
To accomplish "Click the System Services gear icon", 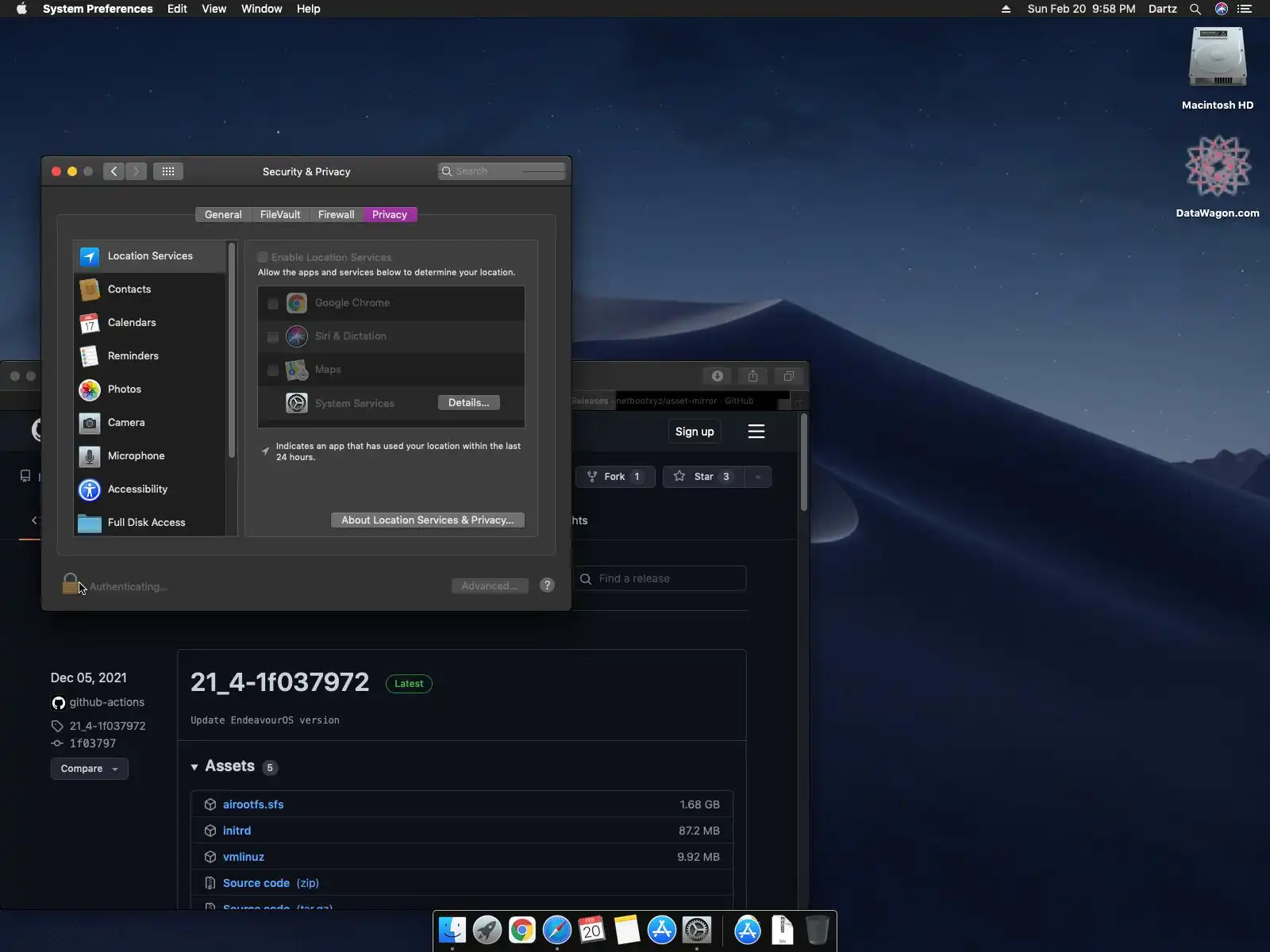I will 297,403.
